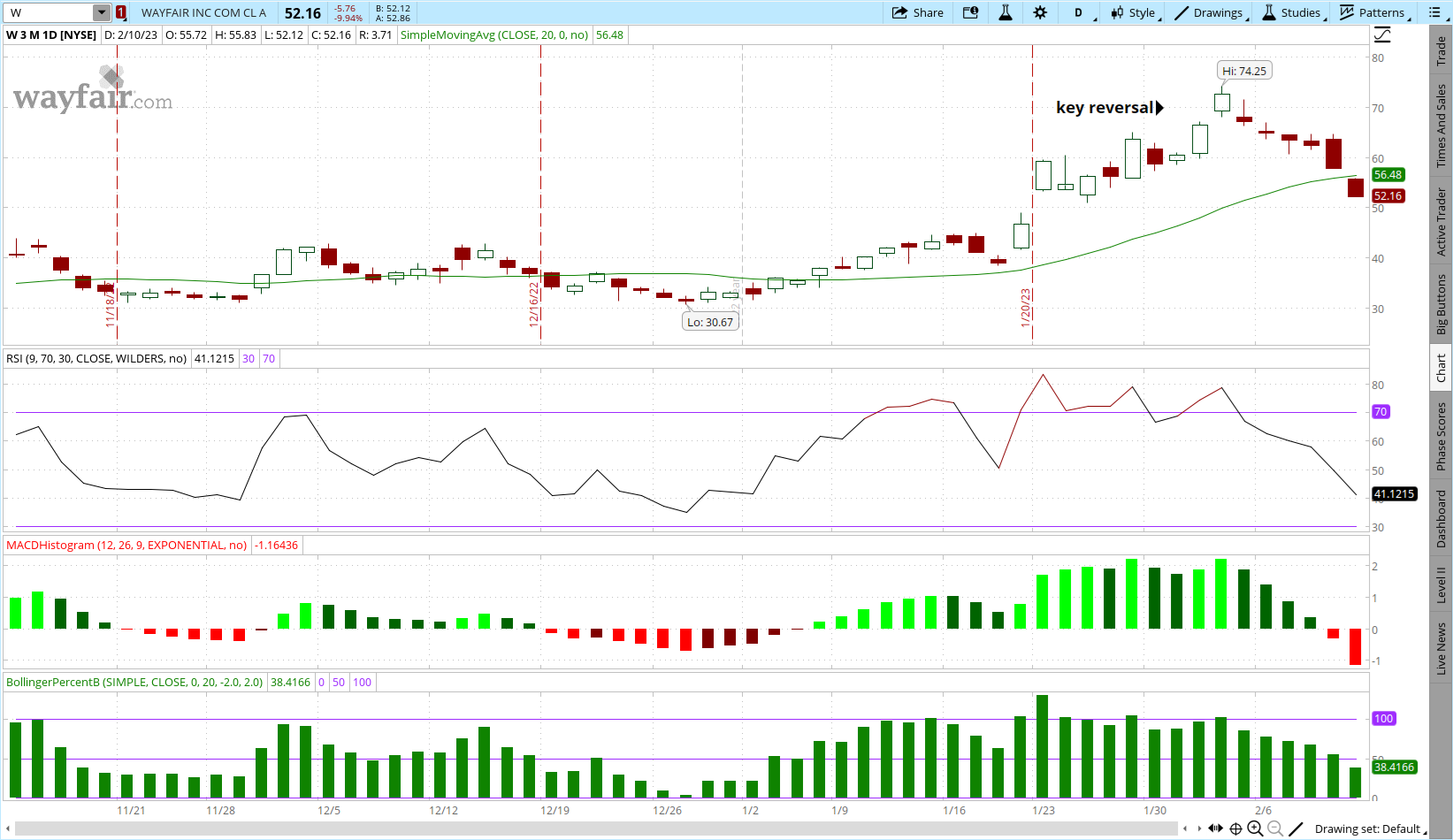This screenshot has height=840, width=1453.
Task: Click the 38.4166 Bollinger value axis tag
Action: click(1394, 767)
